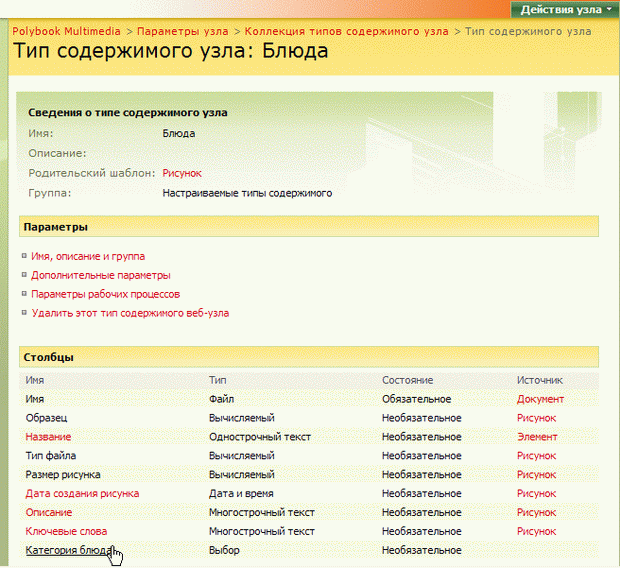The width and height of the screenshot is (620, 568).
Task: Click the Образец column name
Action: (46, 418)
